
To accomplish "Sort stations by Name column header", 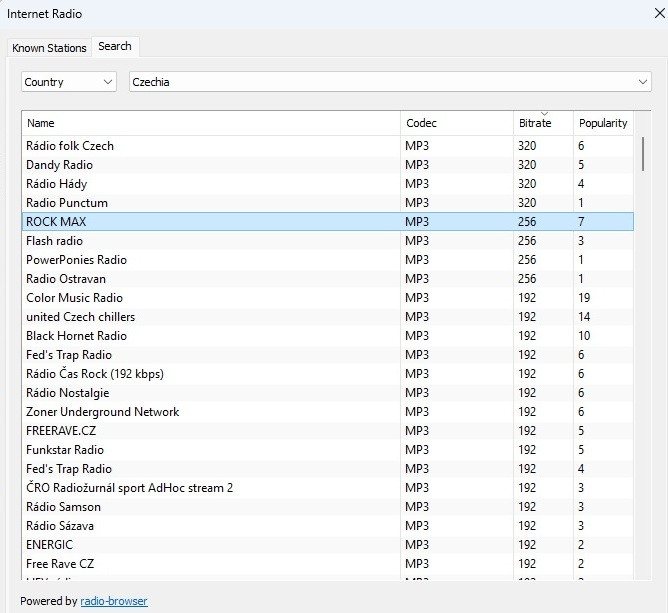I will pyautogui.click(x=211, y=123).
